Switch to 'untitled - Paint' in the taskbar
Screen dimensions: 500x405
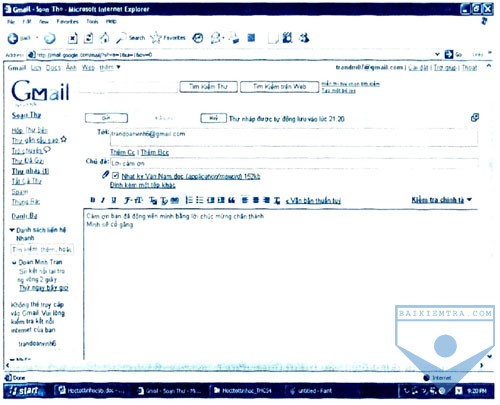tap(311, 391)
